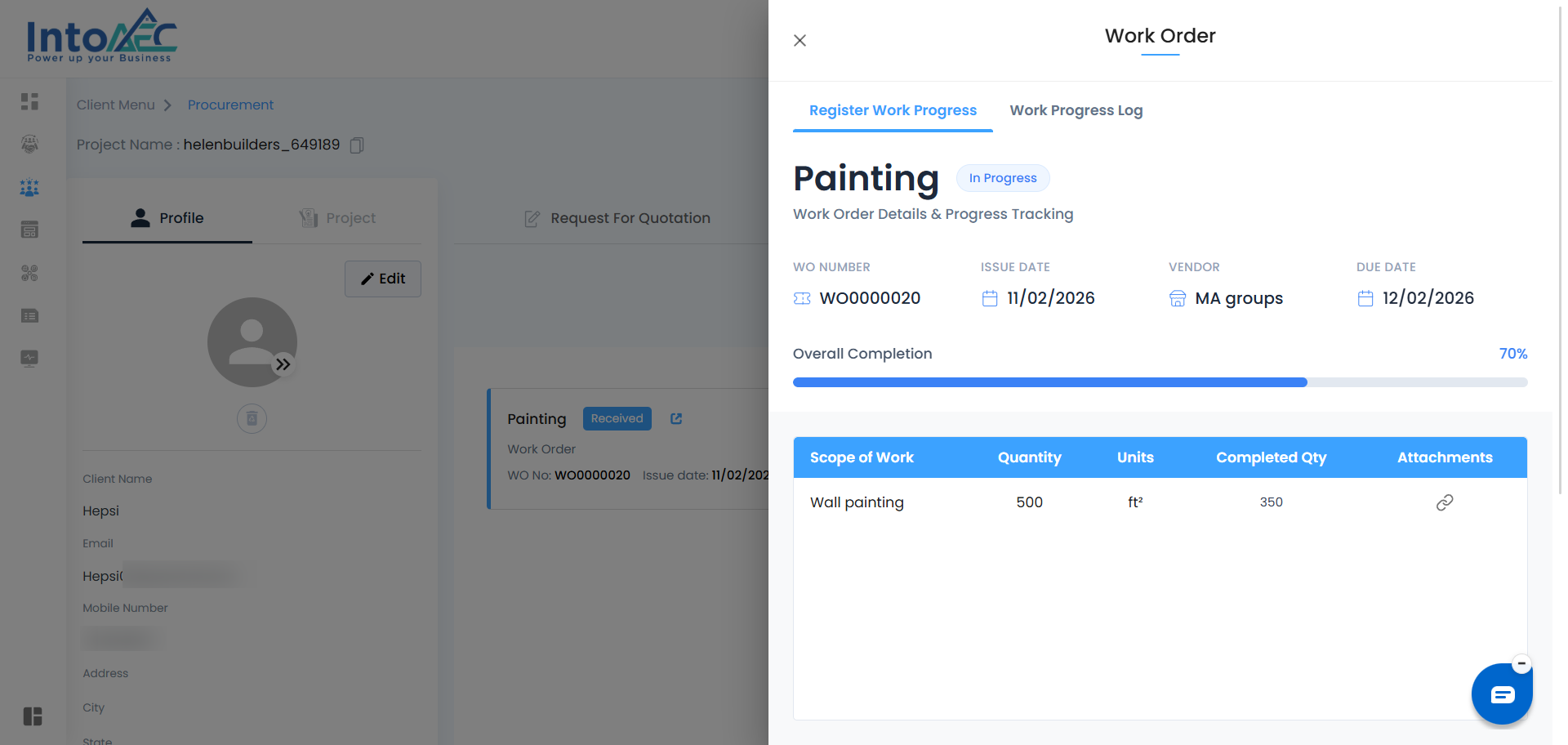Click the Overall Completion progress bar
The height and width of the screenshot is (745, 1568).
tap(1160, 382)
